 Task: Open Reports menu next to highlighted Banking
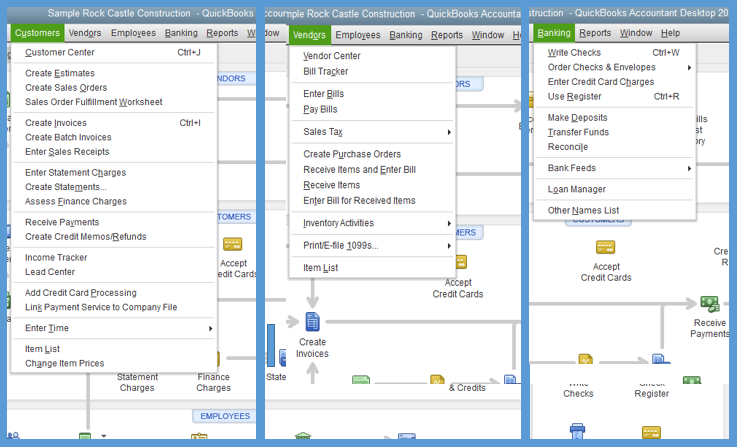pos(595,33)
